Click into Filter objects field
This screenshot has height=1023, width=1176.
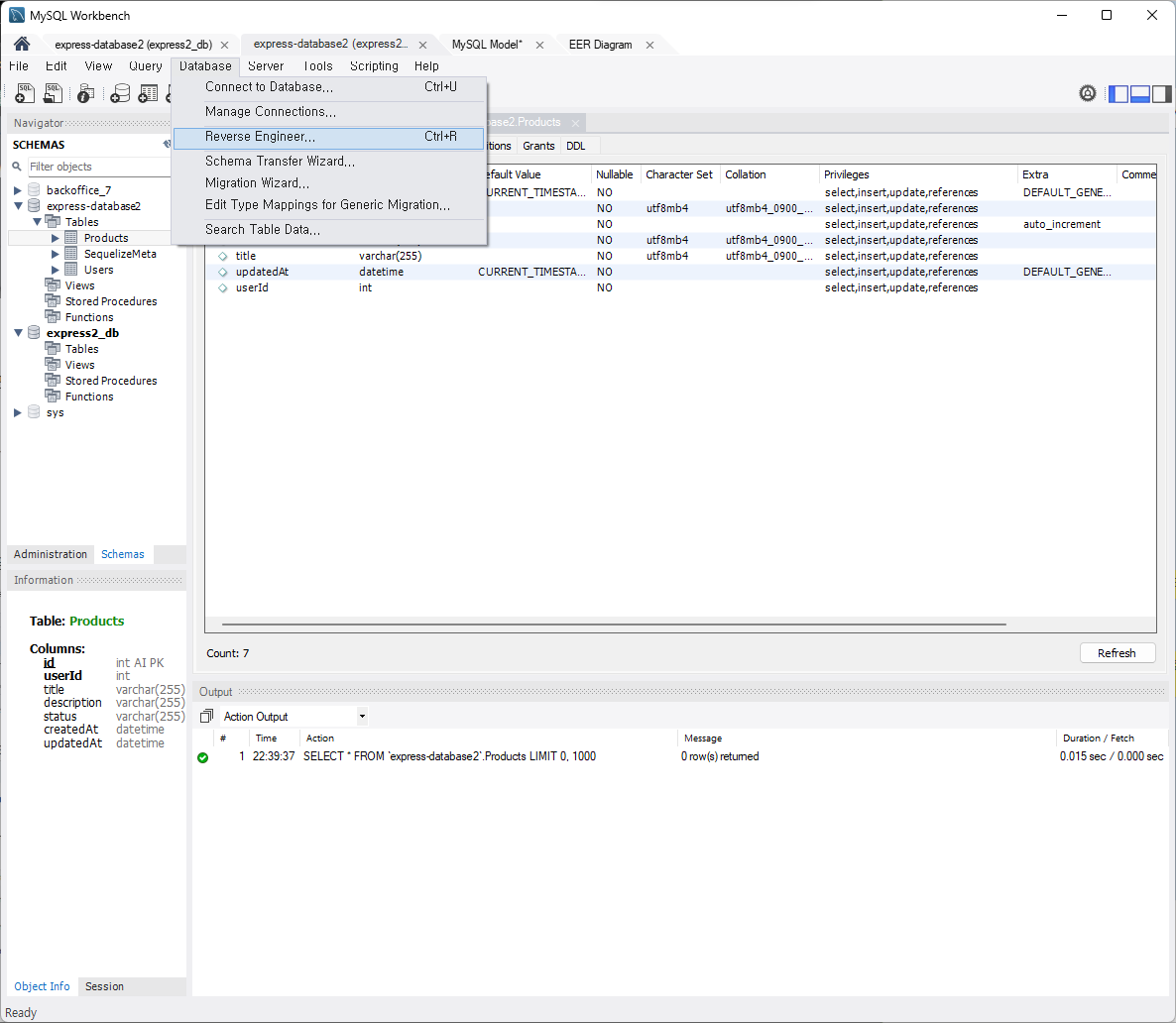tap(99, 167)
